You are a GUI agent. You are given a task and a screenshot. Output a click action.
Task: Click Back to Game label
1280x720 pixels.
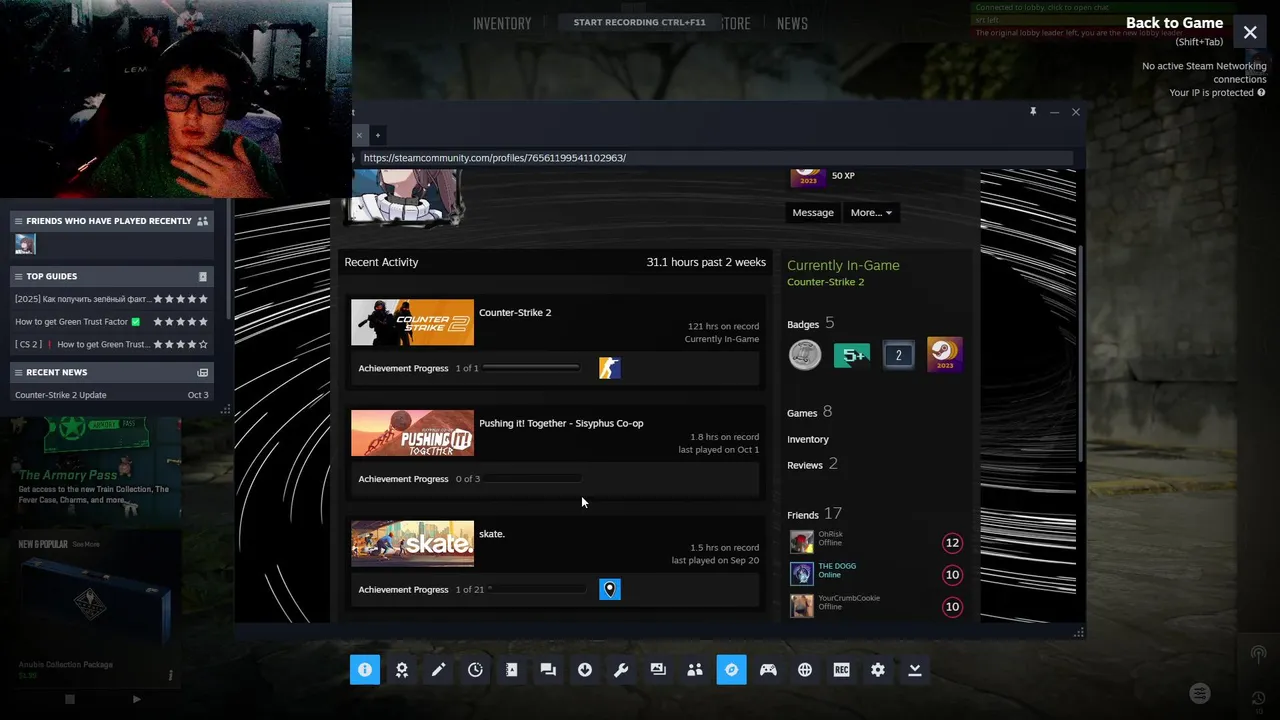click(1174, 23)
